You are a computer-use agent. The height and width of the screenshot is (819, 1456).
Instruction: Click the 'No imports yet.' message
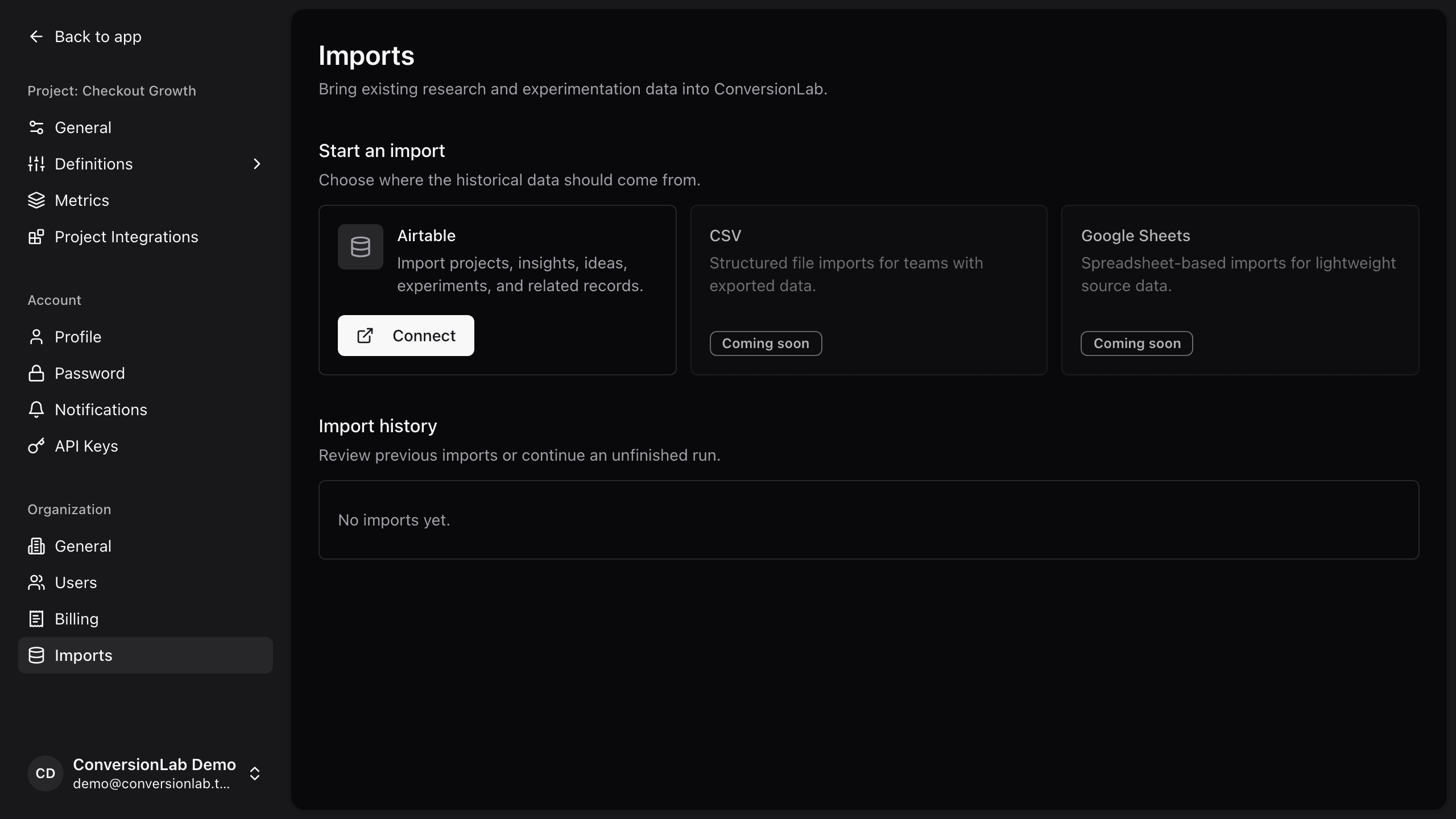[394, 520]
